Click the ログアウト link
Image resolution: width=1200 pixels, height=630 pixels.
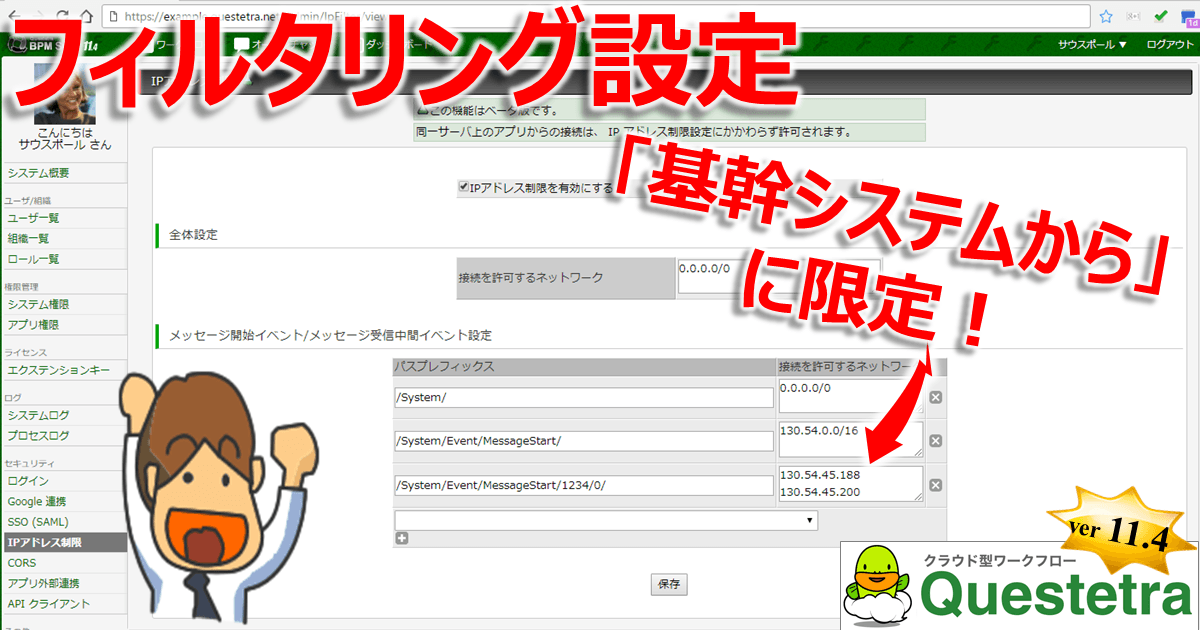(1169, 44)
